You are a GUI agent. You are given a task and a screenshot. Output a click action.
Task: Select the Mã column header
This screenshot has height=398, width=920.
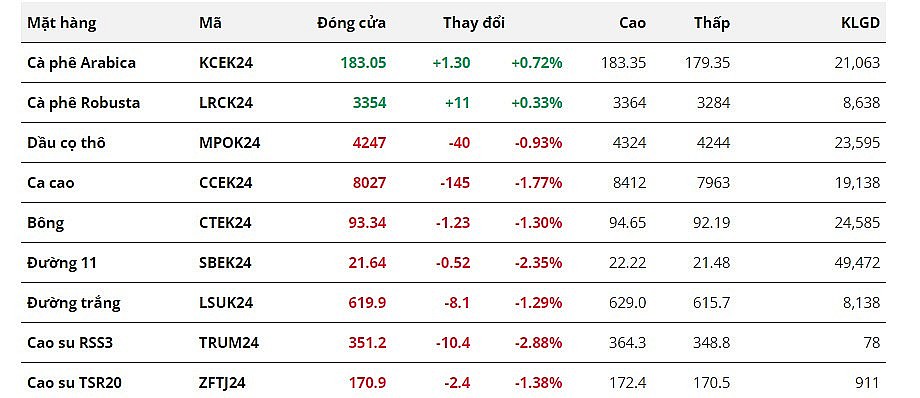click(x=210, y=23)
